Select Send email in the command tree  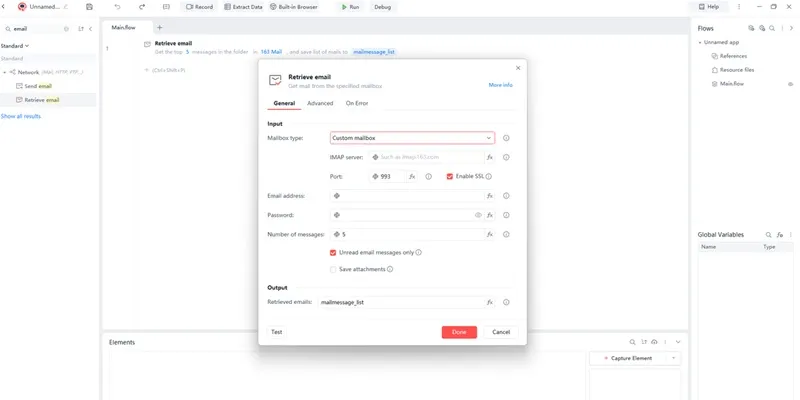(x=38, y=86)
